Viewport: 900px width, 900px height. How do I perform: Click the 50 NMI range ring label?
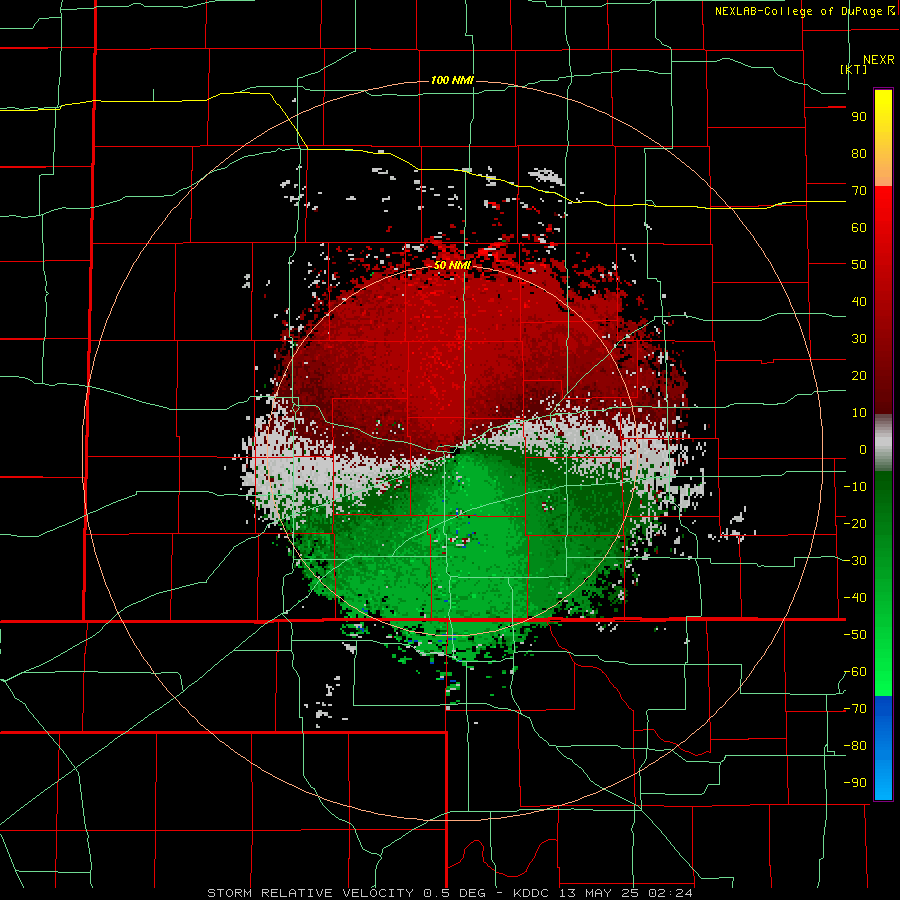coord(452,265)
